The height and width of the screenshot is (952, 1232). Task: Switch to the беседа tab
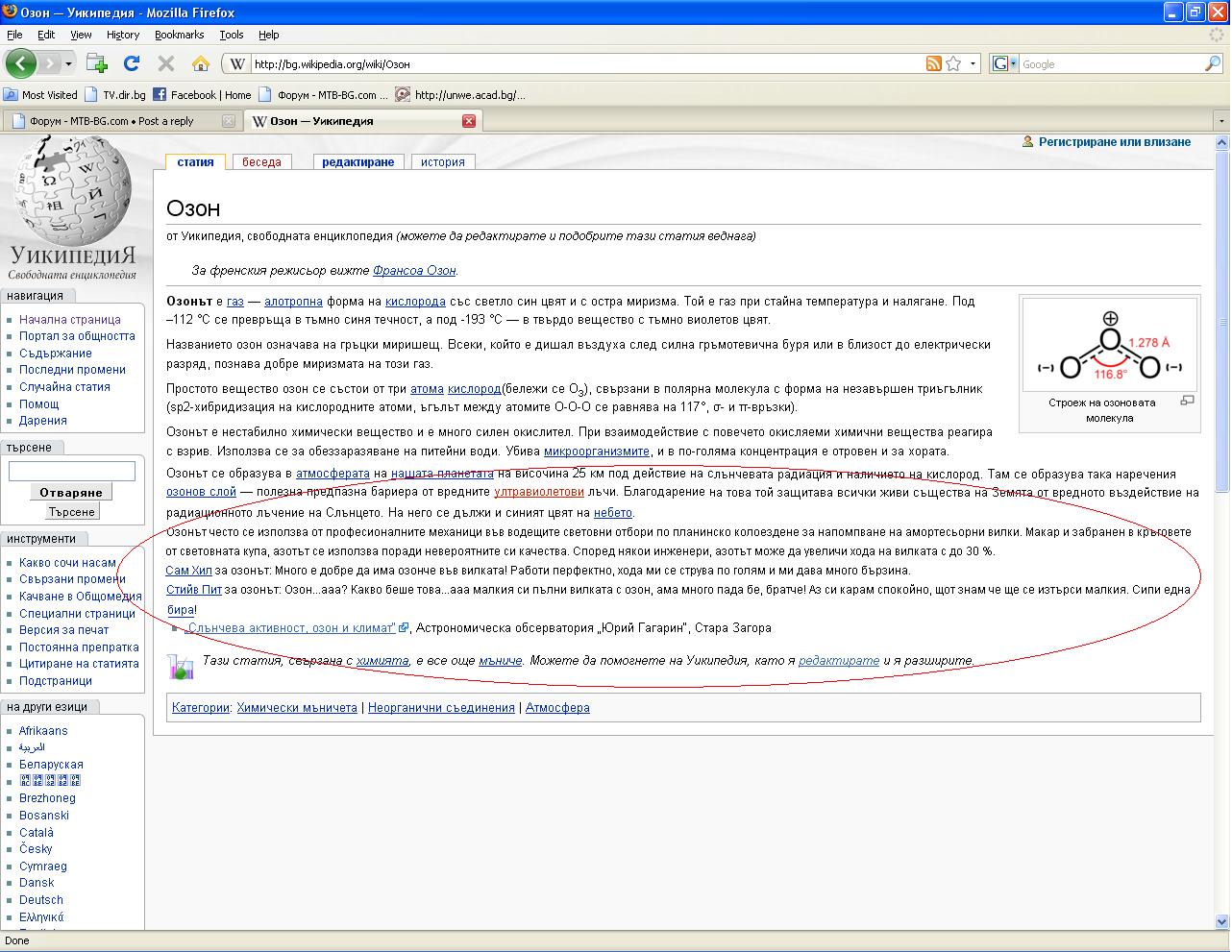coord(261,162)
